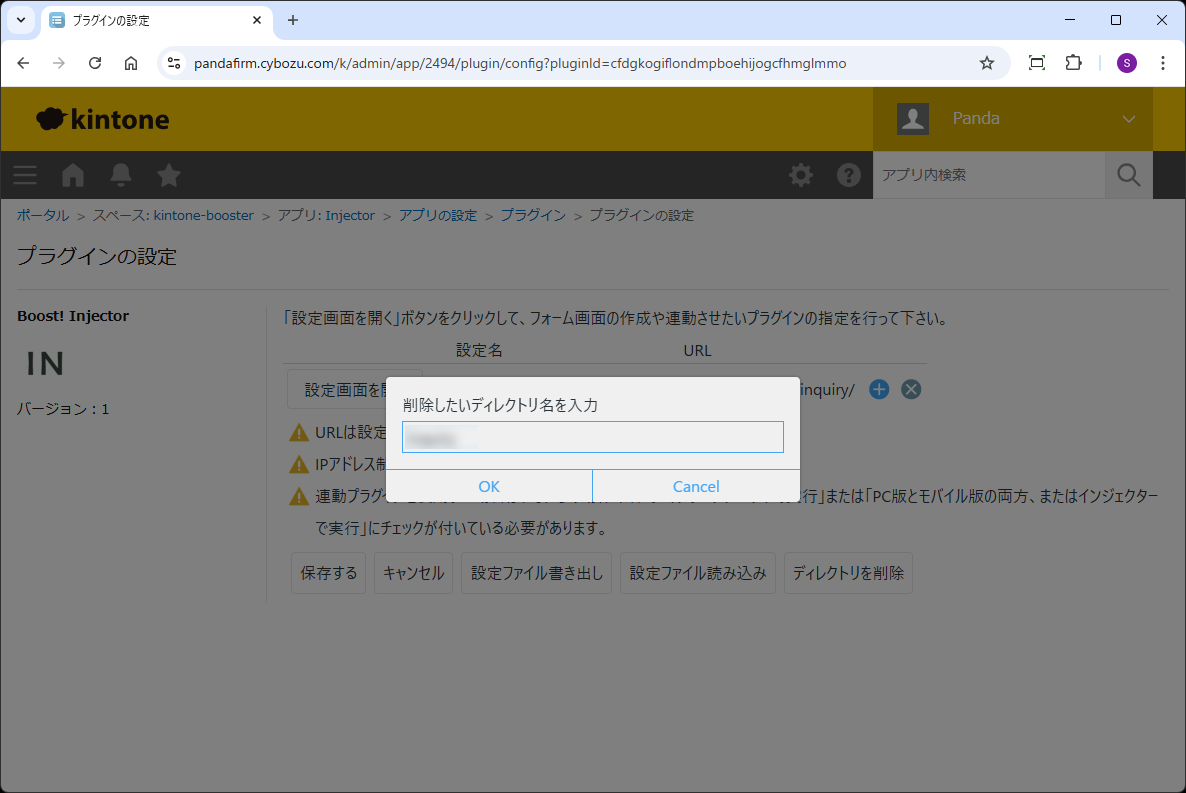Viewport: 1186px width, 793px height.
Task: Click the blue plus add-row icon
Action: tap(879, 389)
